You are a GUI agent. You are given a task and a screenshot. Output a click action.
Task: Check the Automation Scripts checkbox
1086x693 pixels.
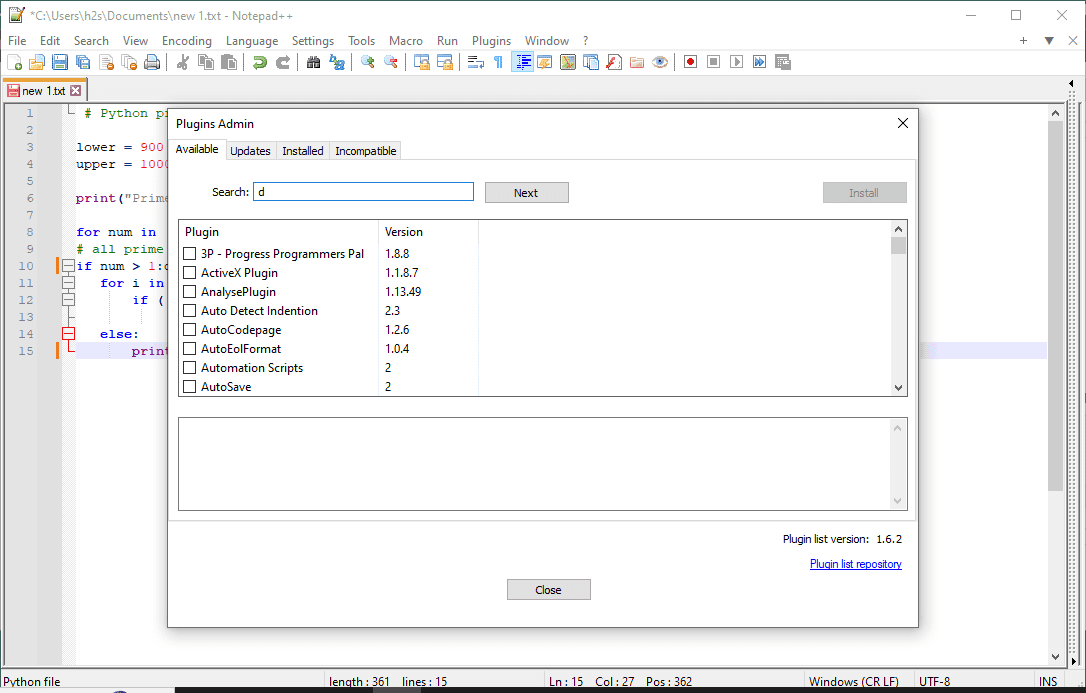click(189, 368)
